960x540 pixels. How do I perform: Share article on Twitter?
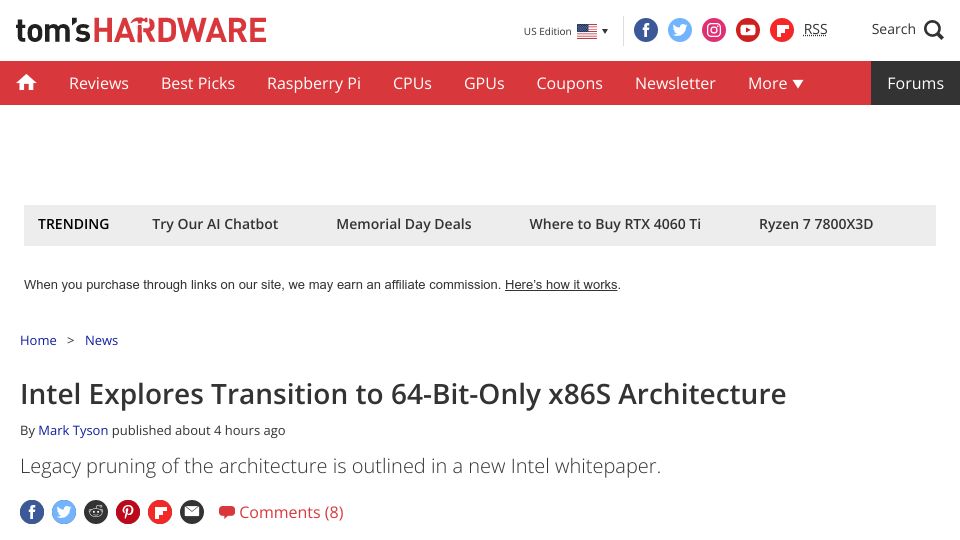tap(64, 512)
